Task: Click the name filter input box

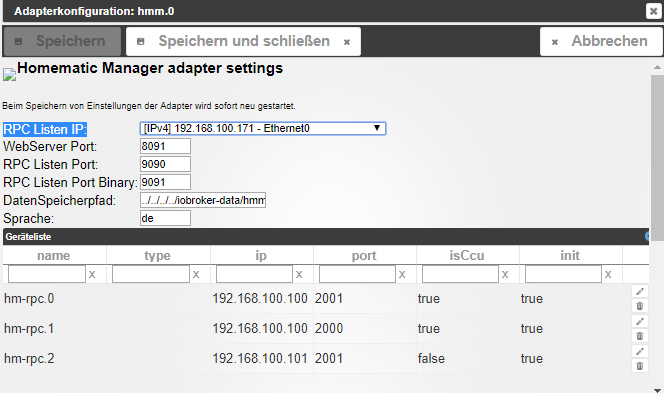Action: pyautogui.click(x=47, y=274)
